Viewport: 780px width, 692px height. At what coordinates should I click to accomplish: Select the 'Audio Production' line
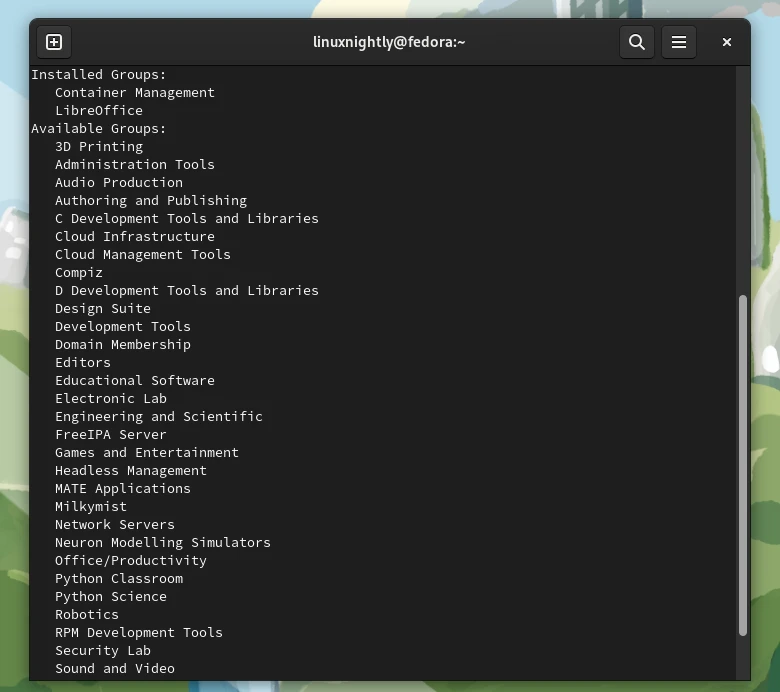click(119, 183)
